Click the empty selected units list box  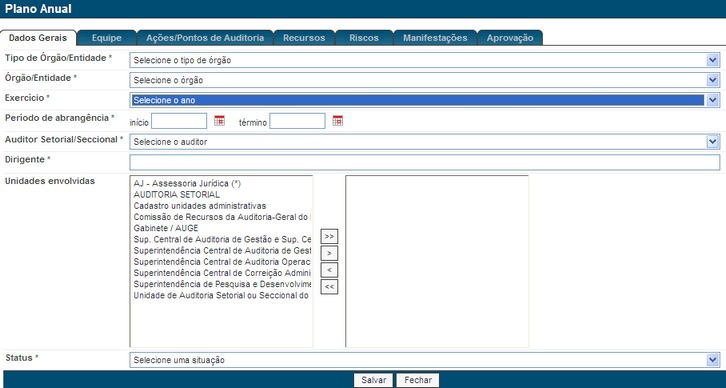(437, 261)
